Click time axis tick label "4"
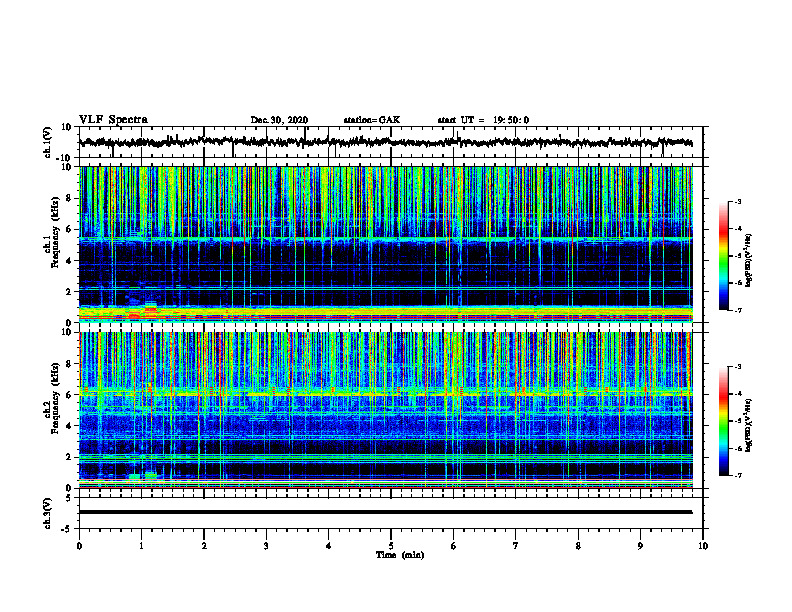Screen dimensions: 792x612 coord(329,546)
